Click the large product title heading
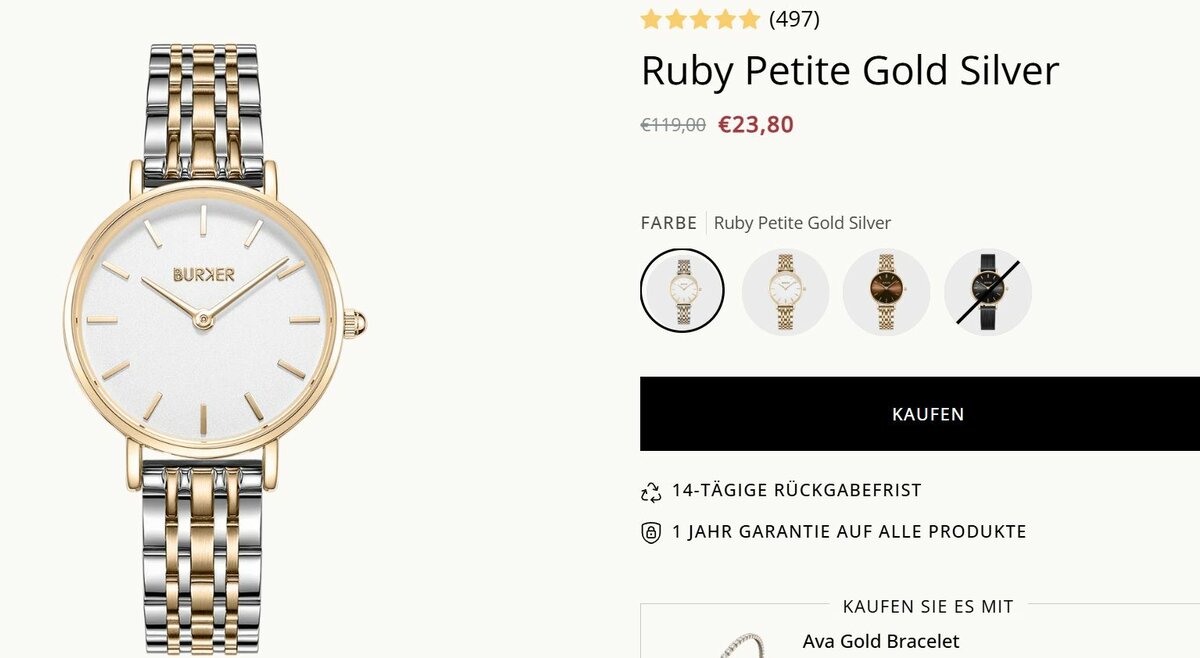Image resolution: width=1200 pixels, height=658 pixels. pyautogui.click(x=849, y=71)
